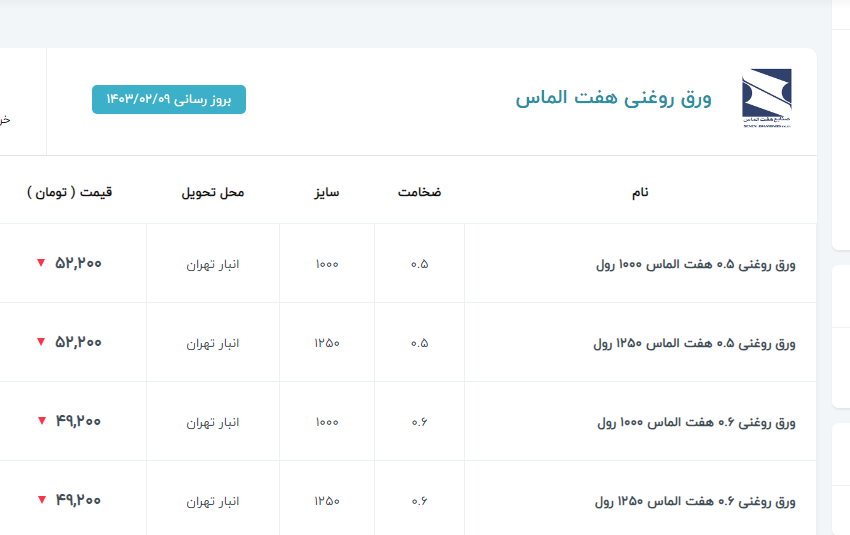Click red price-drop arrow for 0.5 1000 roll row
The height and width of the screenshot is (535, 850).
41,263
